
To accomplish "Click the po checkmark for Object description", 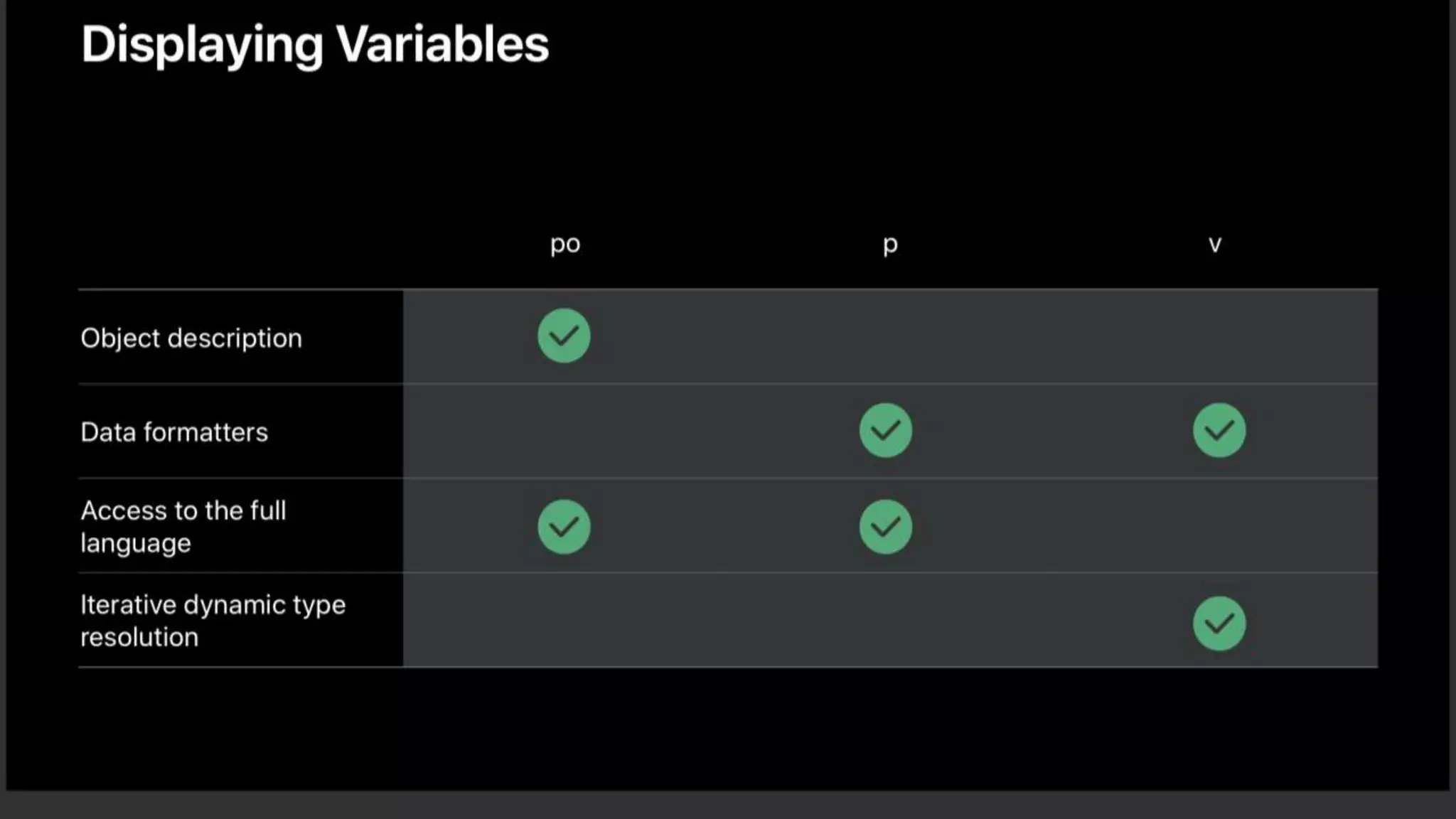I will [564, 336].
